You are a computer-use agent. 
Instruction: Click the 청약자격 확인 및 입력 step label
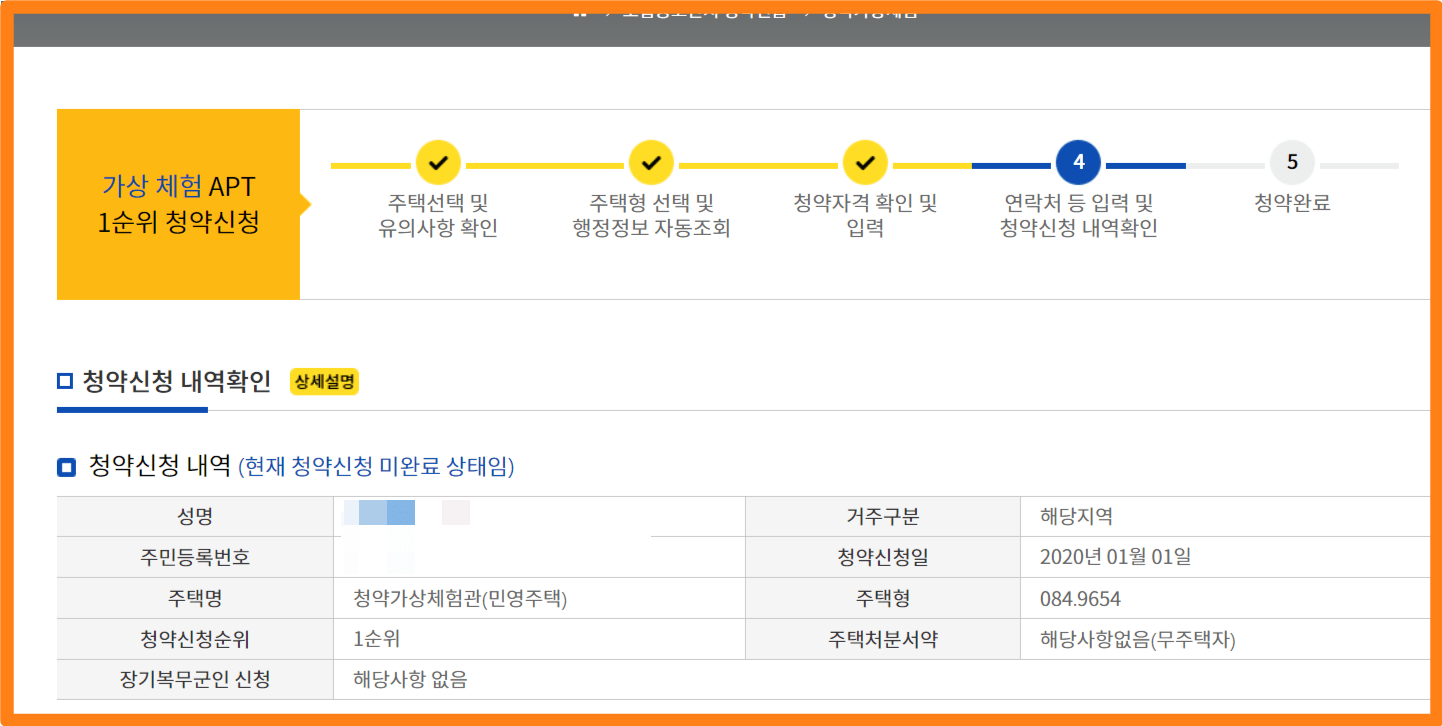865,216
